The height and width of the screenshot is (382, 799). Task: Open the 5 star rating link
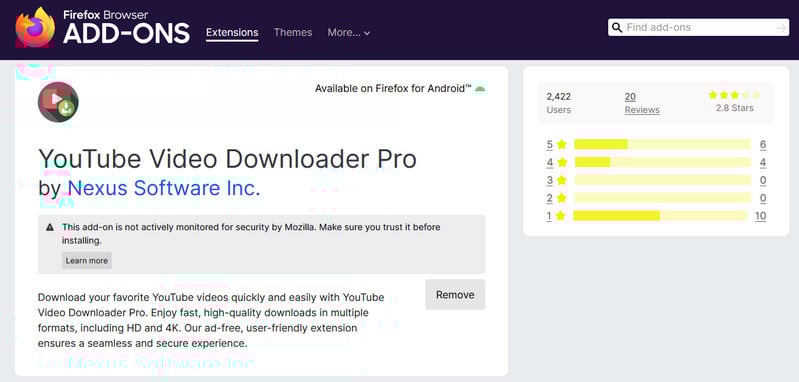[x=550, y=145]
